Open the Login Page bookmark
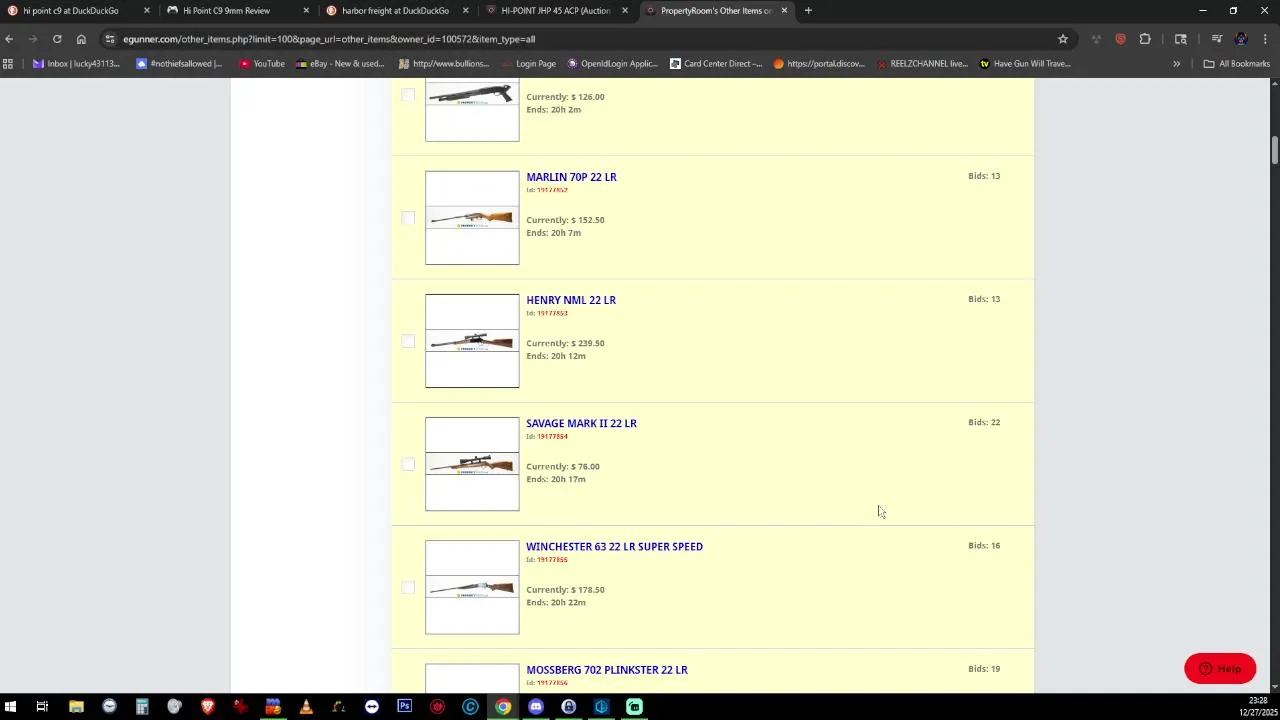This screenshot has width=1280, height=720. tap(528, 64)
